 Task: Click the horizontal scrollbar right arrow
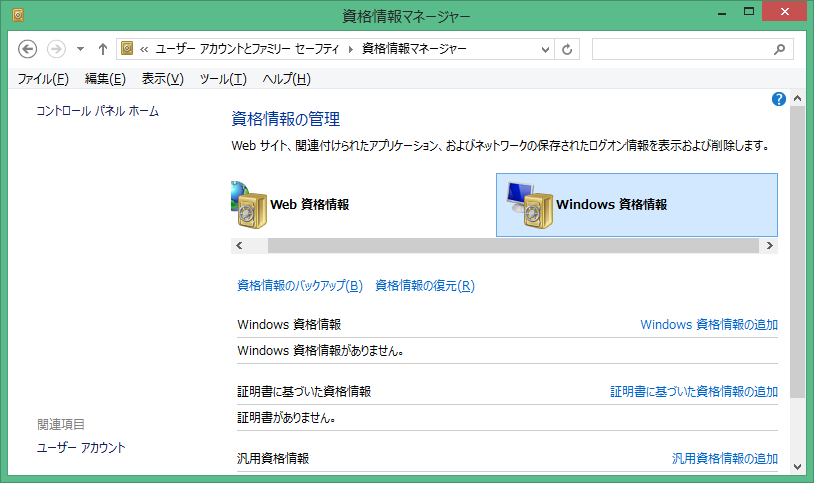pos(770,245)
